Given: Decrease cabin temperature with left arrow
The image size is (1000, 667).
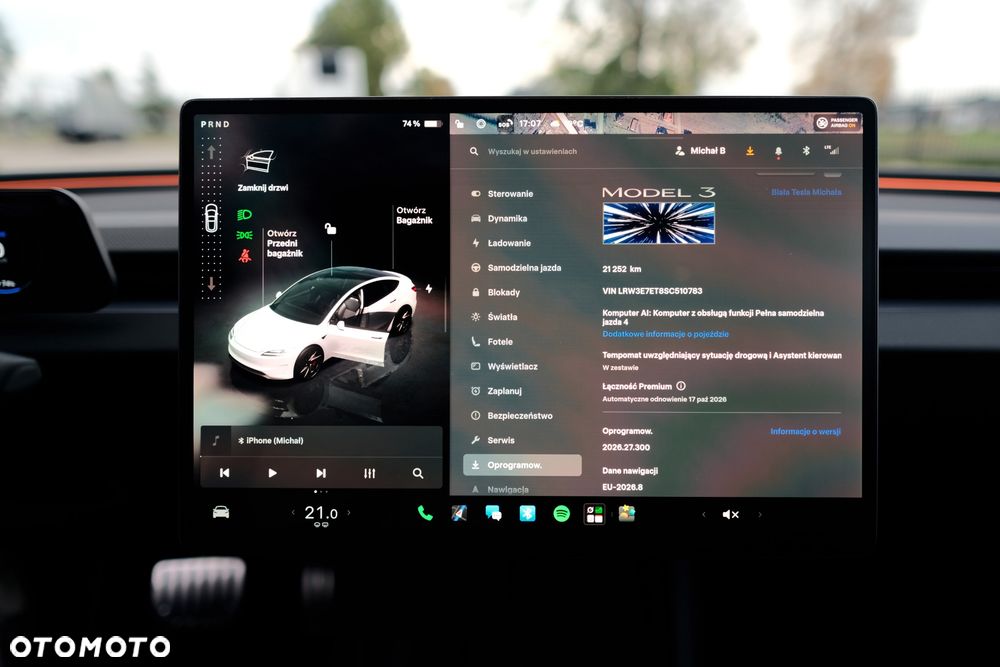Looking at the screenshot, I should 293,513.
